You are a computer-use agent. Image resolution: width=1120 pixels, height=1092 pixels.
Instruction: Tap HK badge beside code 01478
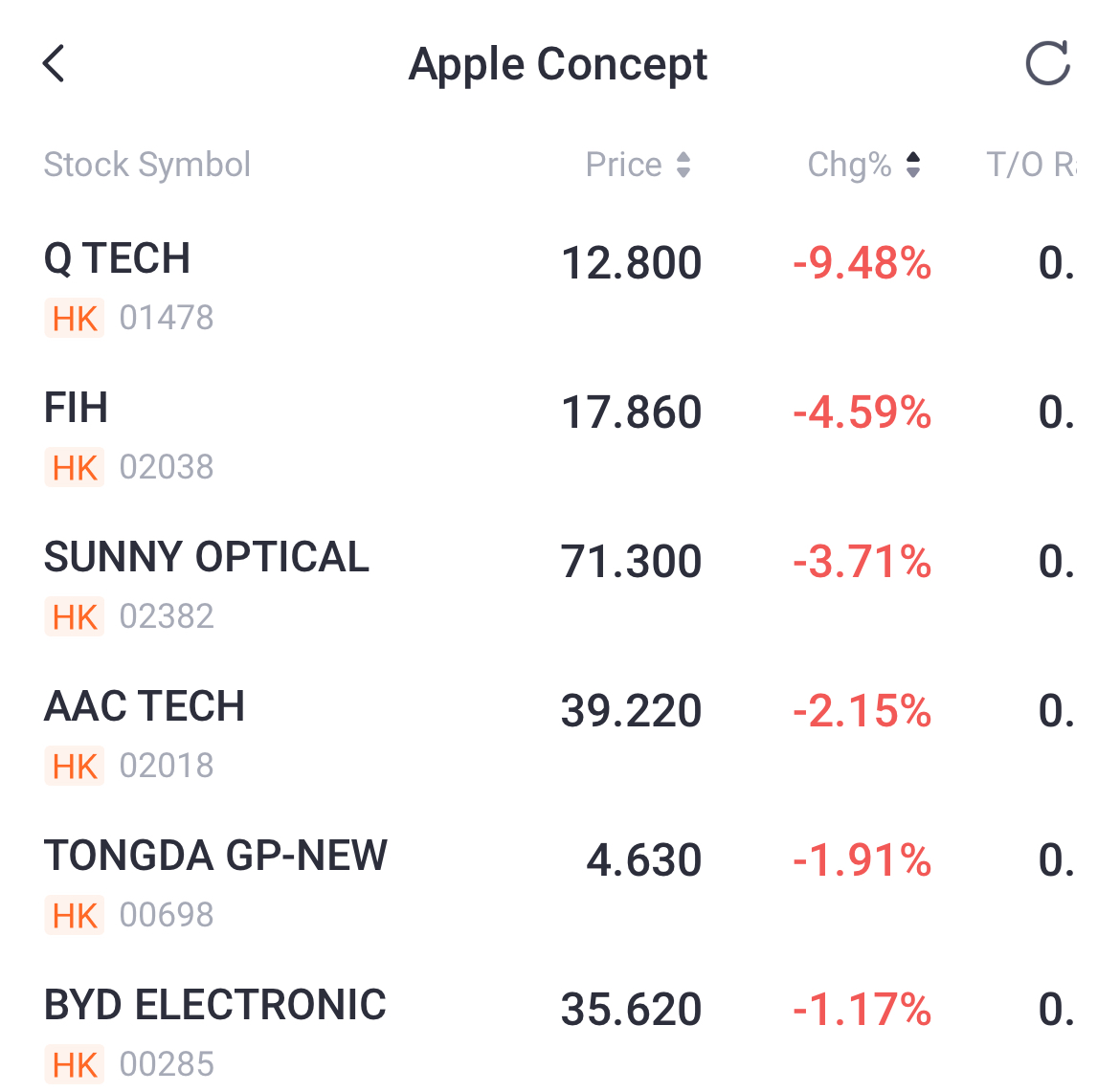(75, 319)
